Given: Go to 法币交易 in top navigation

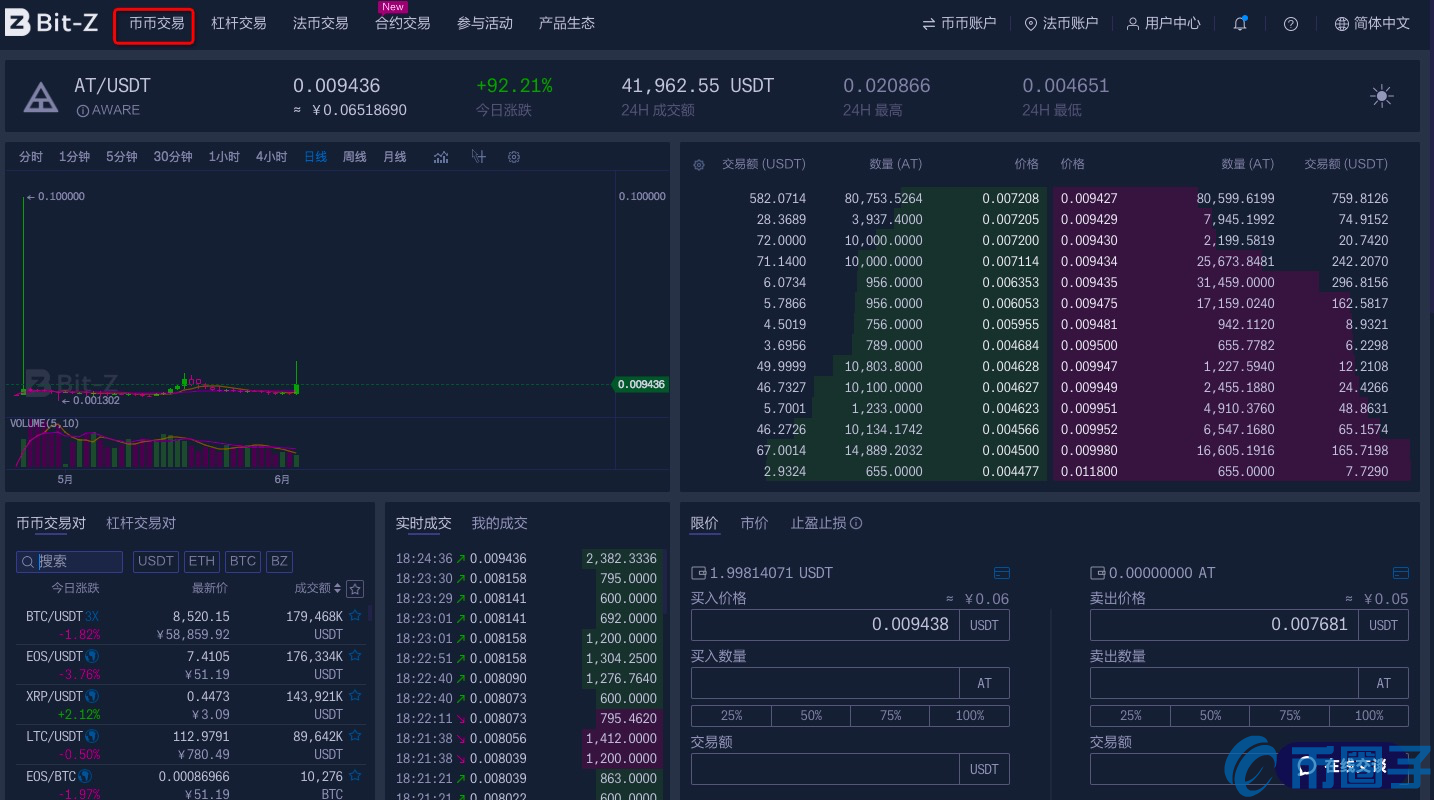Looking at the screenshot, I should pos(321,23).
